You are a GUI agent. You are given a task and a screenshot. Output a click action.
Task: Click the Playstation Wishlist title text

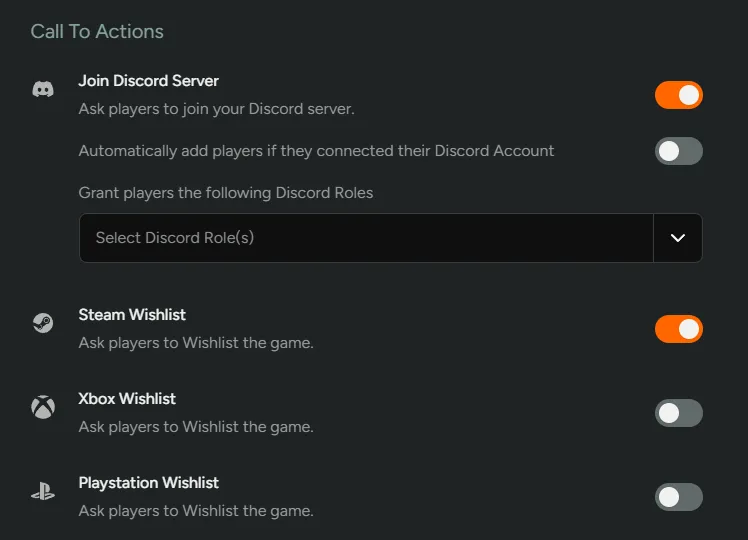coord(149,482)
